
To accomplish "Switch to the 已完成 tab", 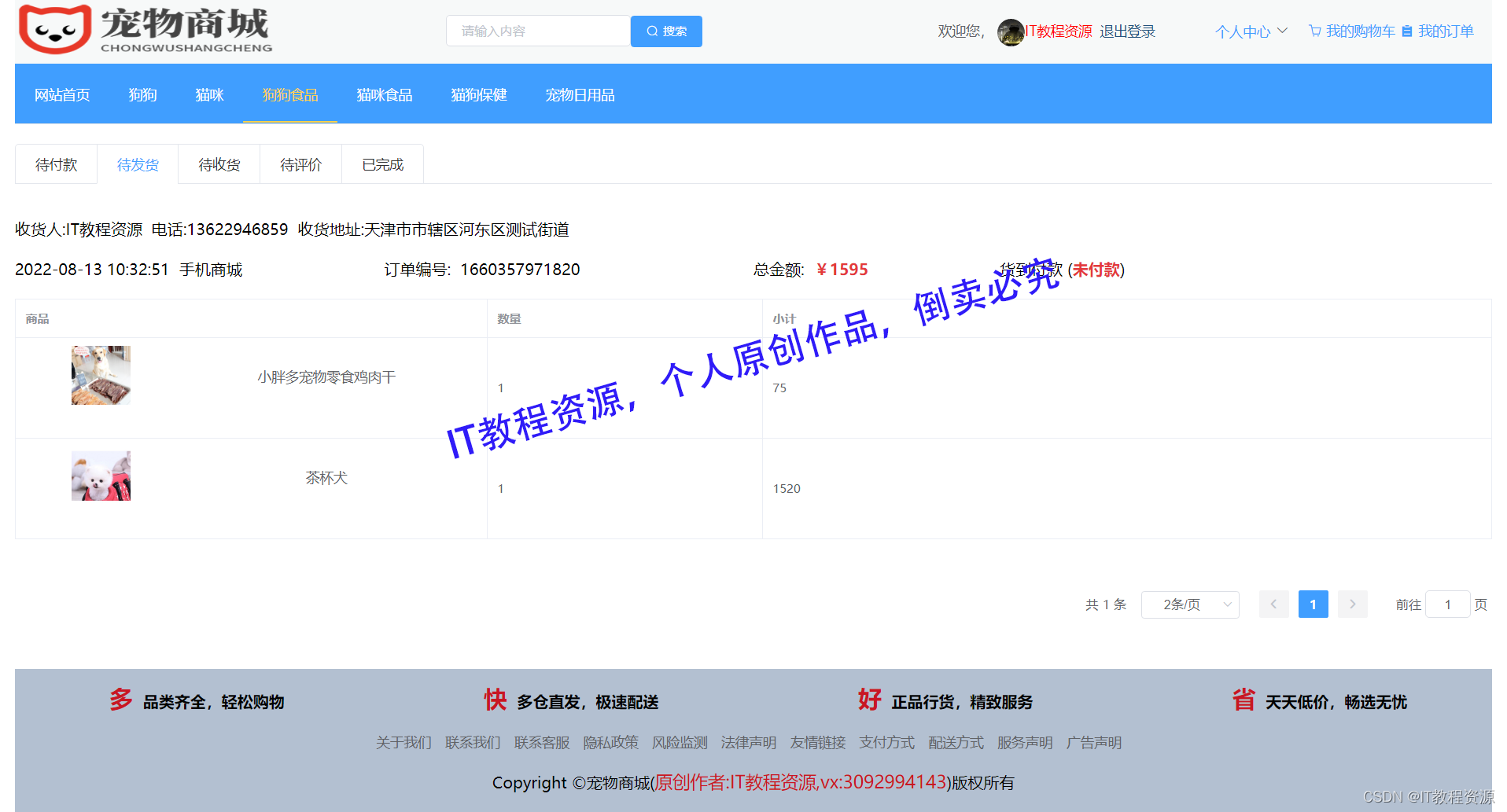I will click(x=382, y=164).
